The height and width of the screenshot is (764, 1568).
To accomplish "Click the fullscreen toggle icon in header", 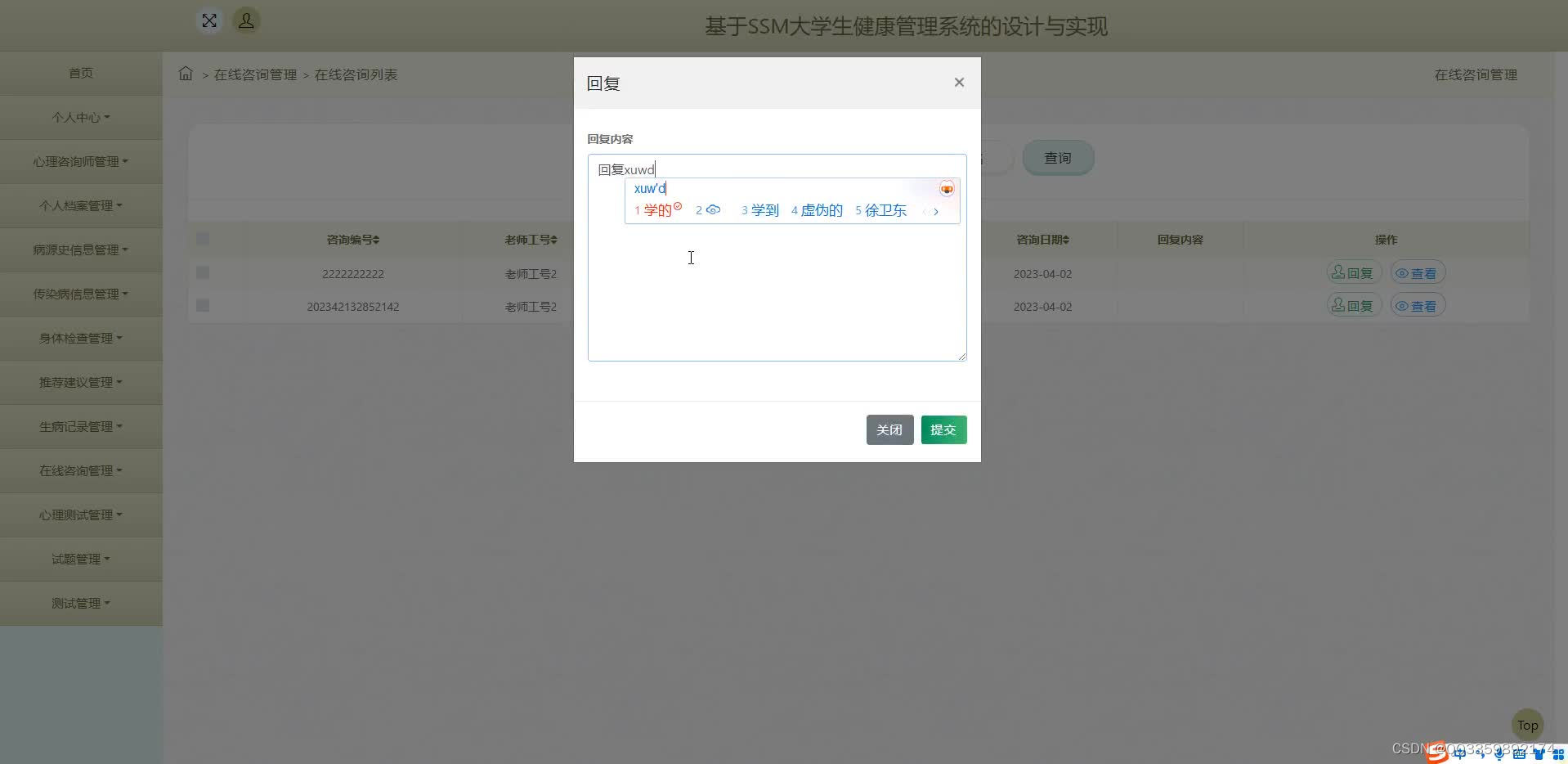I will [209, 21].
